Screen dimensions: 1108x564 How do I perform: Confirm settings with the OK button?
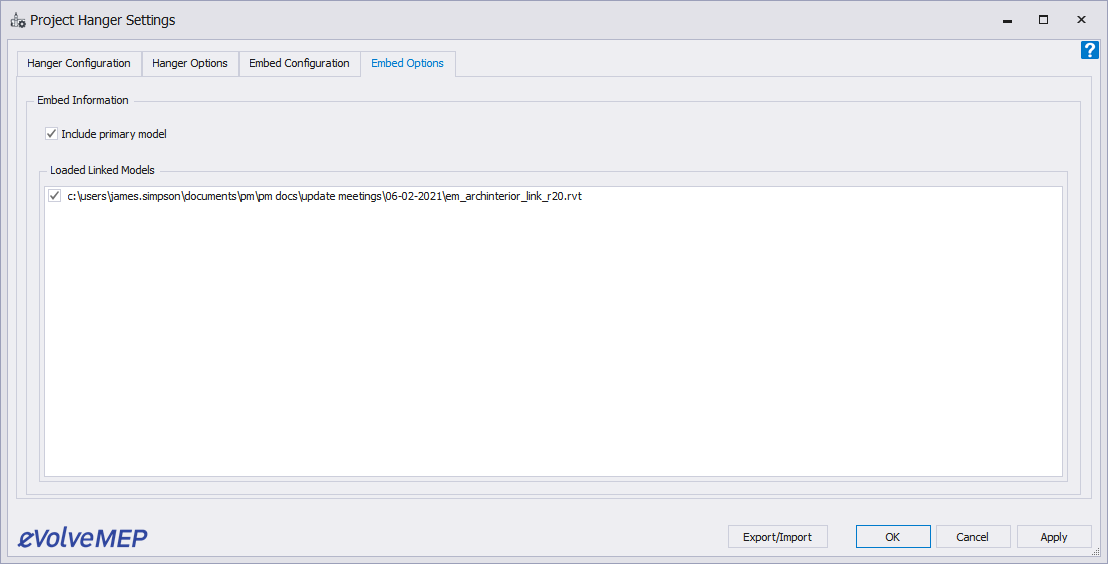(892, 536)
